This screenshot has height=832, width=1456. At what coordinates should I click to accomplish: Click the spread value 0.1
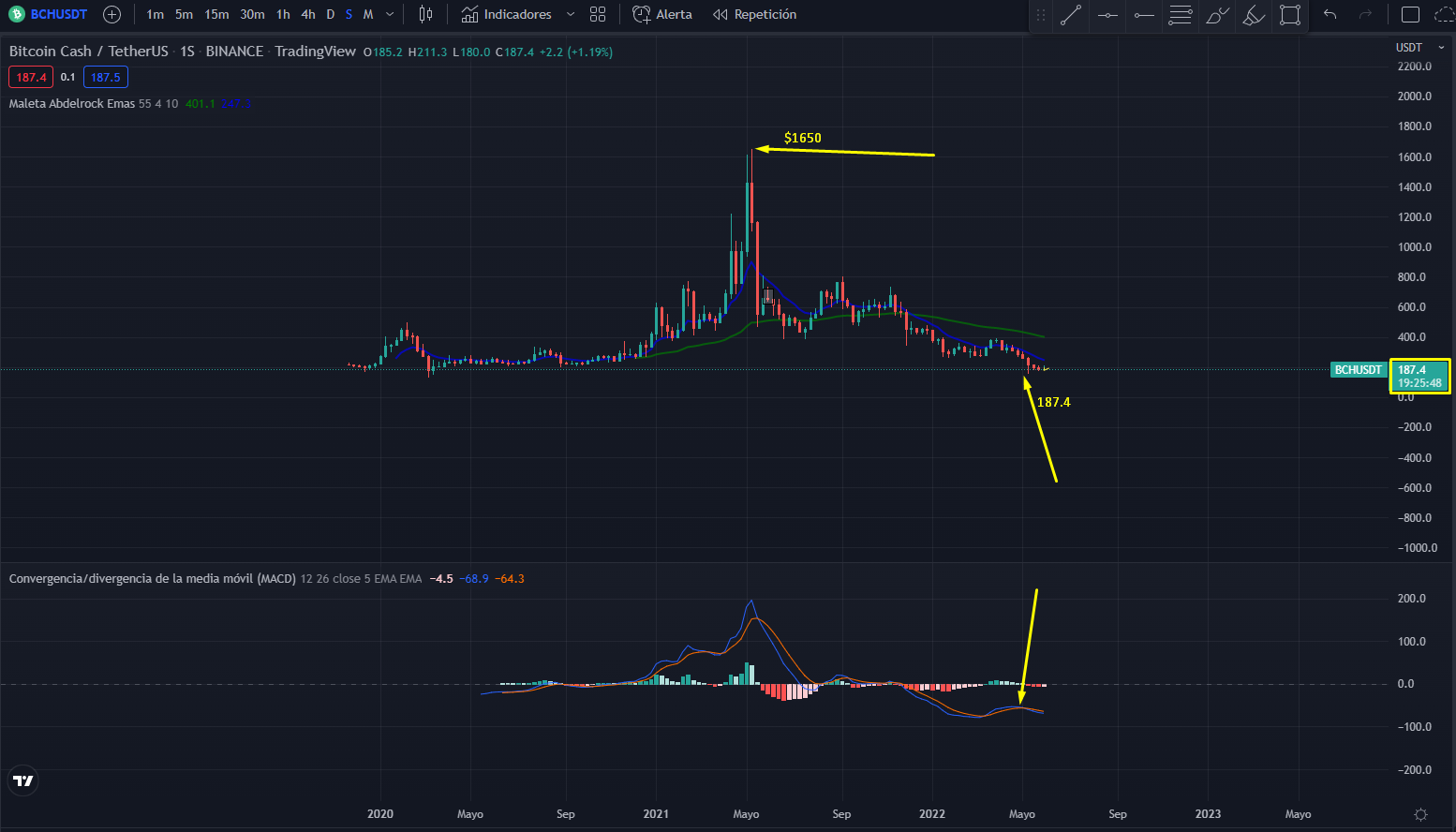point(68,77)
